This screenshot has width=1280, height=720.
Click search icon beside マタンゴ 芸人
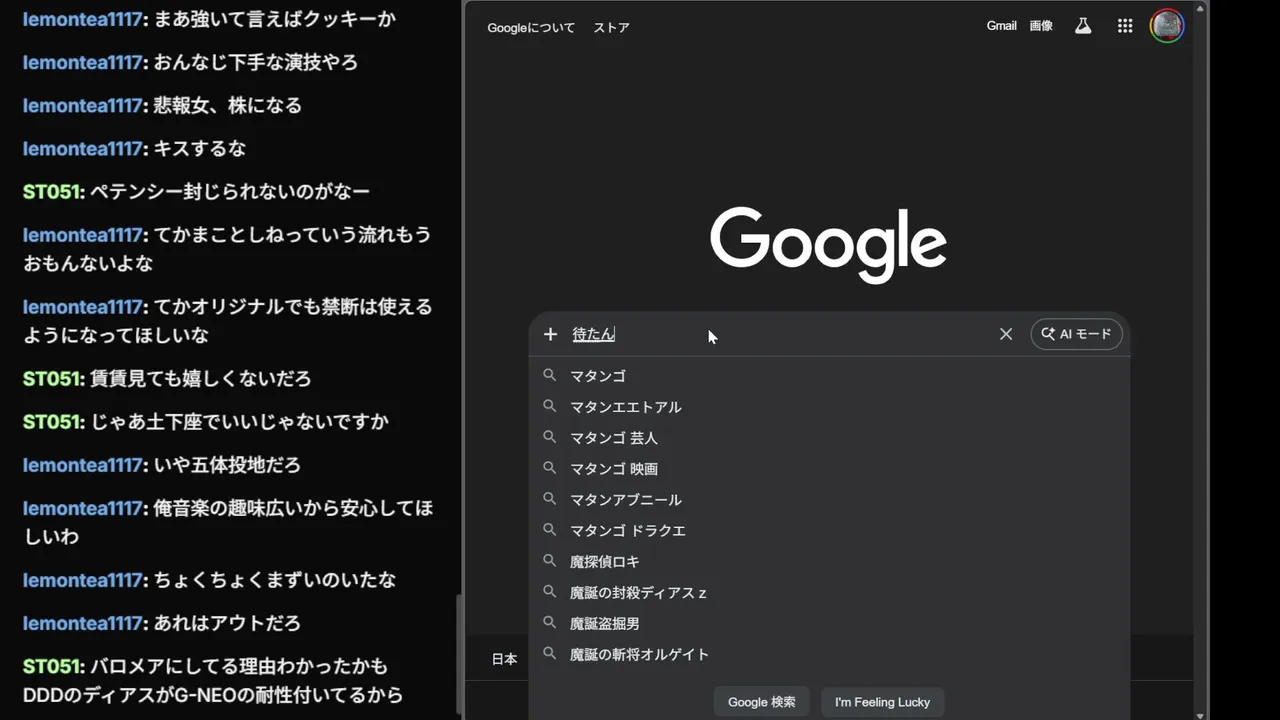pyautogui.click(x=549, y=437)
